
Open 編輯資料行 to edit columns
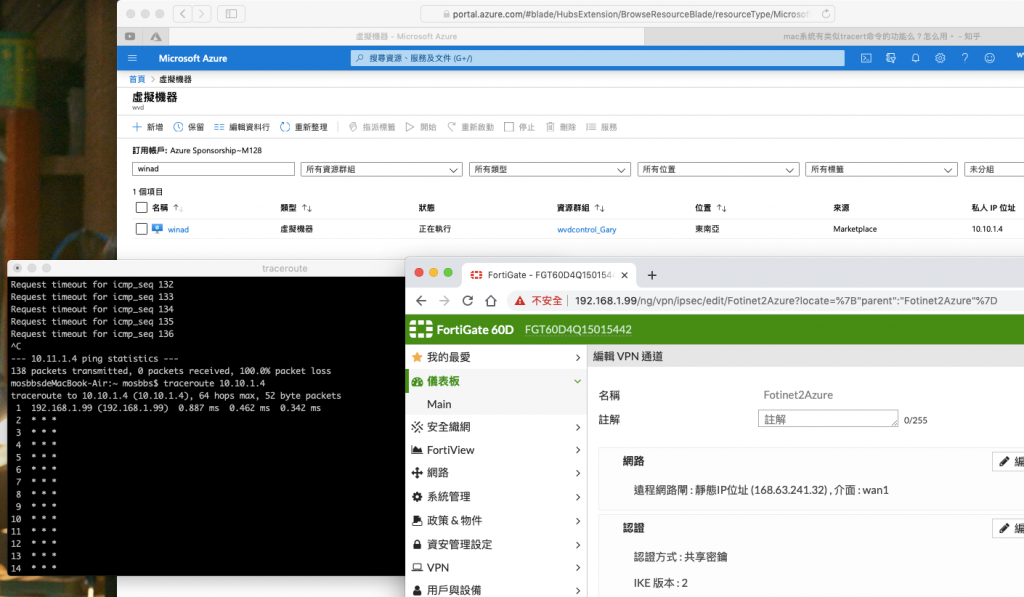(x=242, y=127)
